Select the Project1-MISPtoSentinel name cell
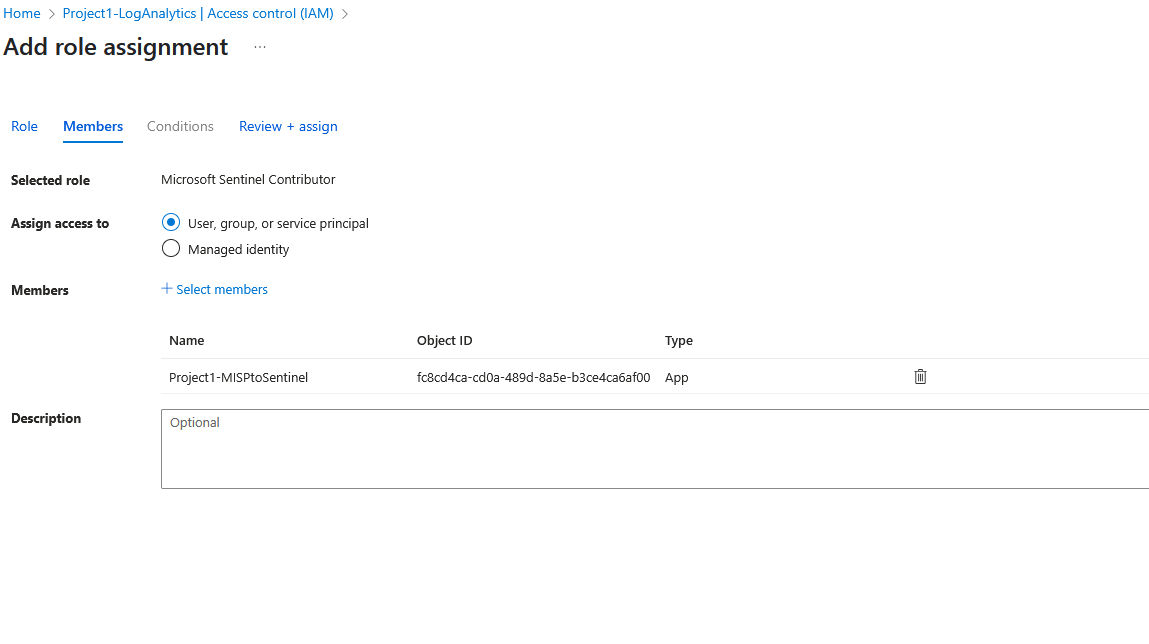 238,377
